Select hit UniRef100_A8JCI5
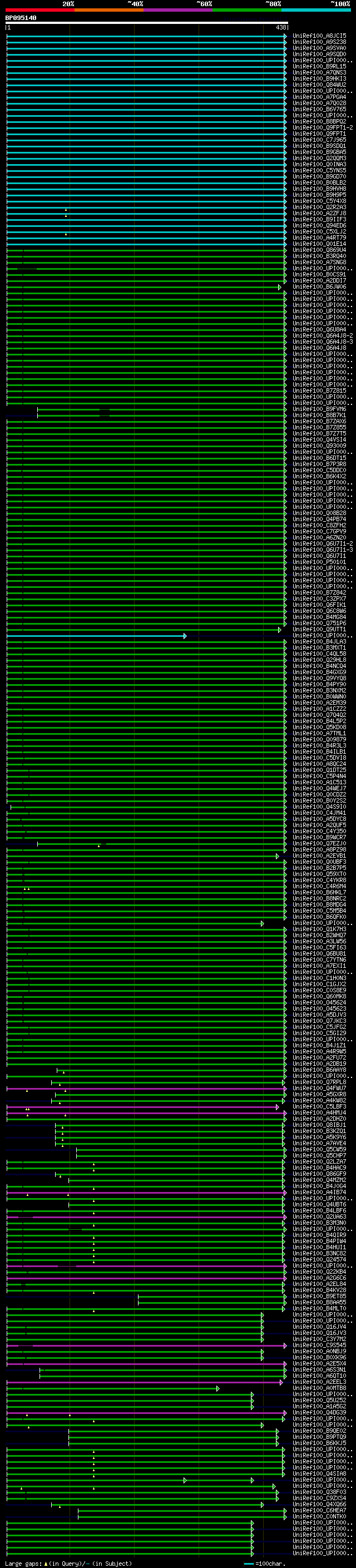Screen dimensions: 356x1568 [319, 36]
